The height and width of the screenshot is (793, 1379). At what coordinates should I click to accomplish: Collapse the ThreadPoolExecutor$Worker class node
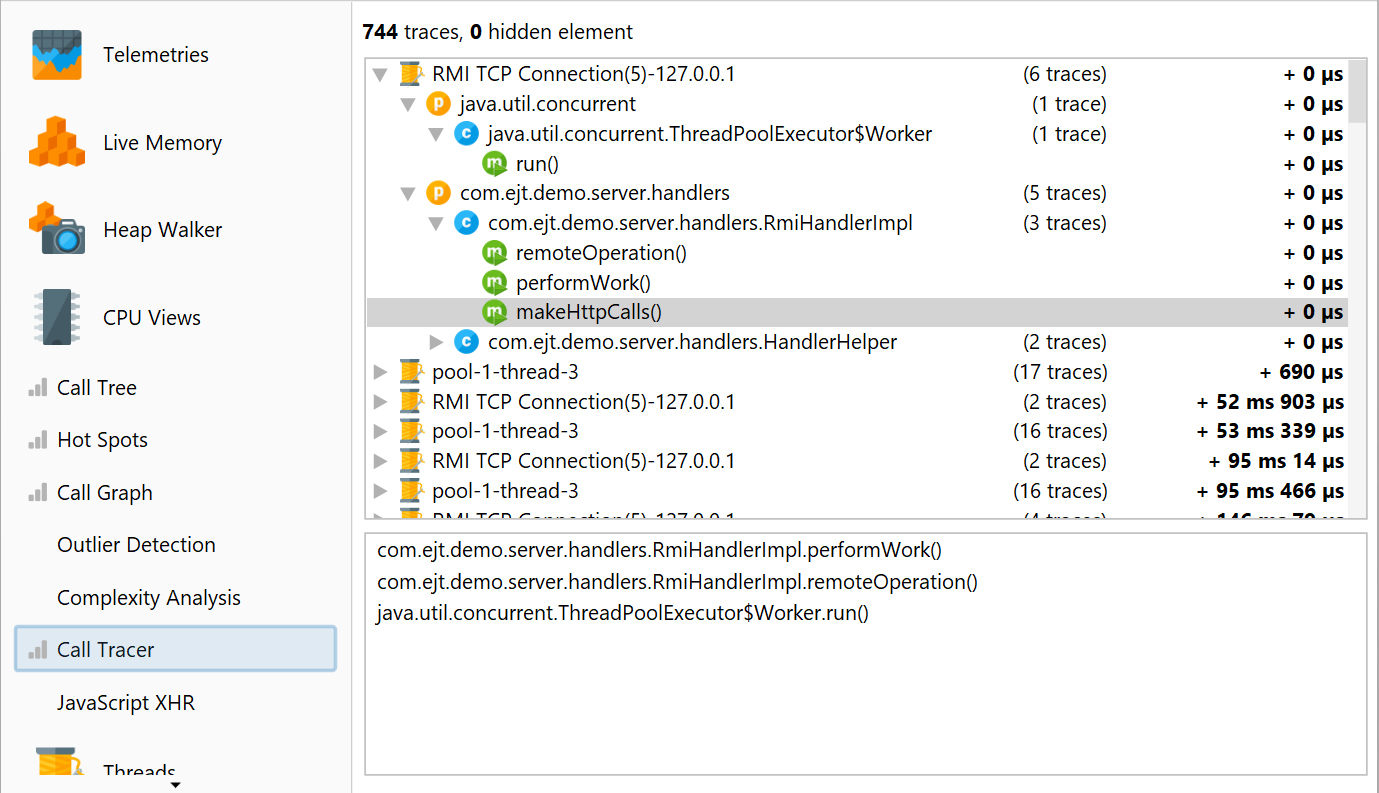click(435, 134)
